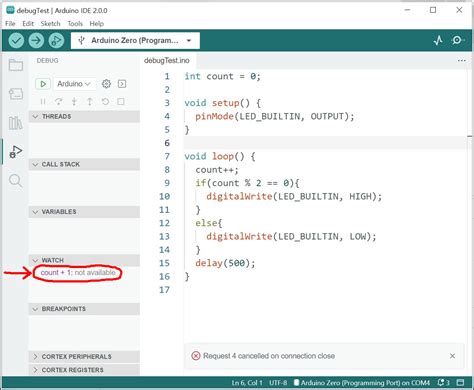The image size is (474, 390).
Task: Open the Serial Monitor
Action: (x=457, y=40)
